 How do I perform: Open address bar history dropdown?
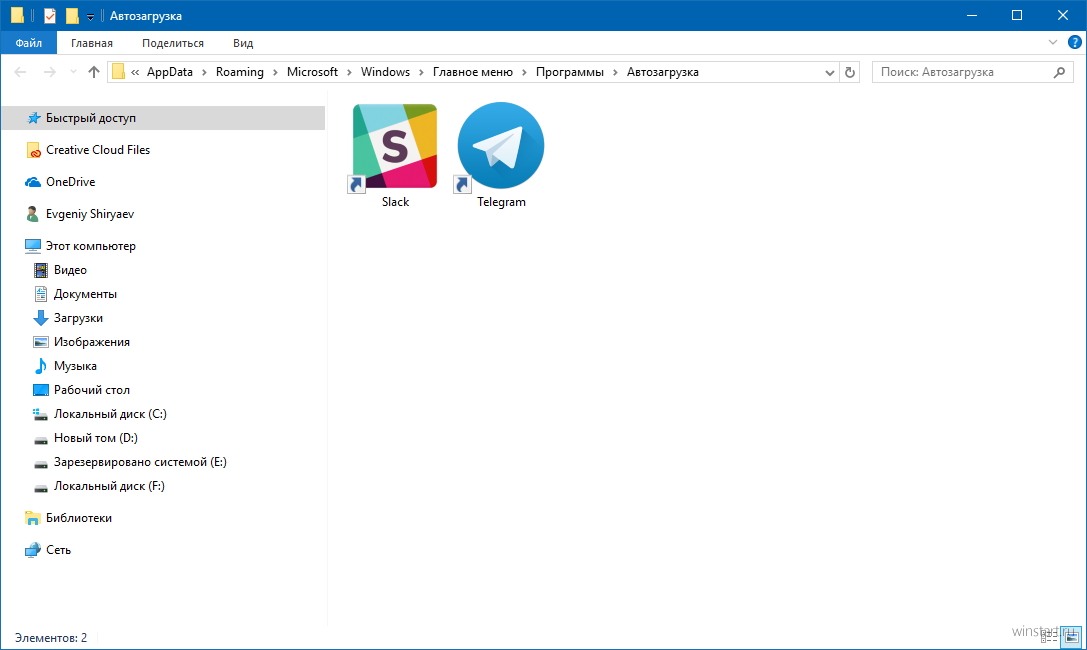point(829,72)
